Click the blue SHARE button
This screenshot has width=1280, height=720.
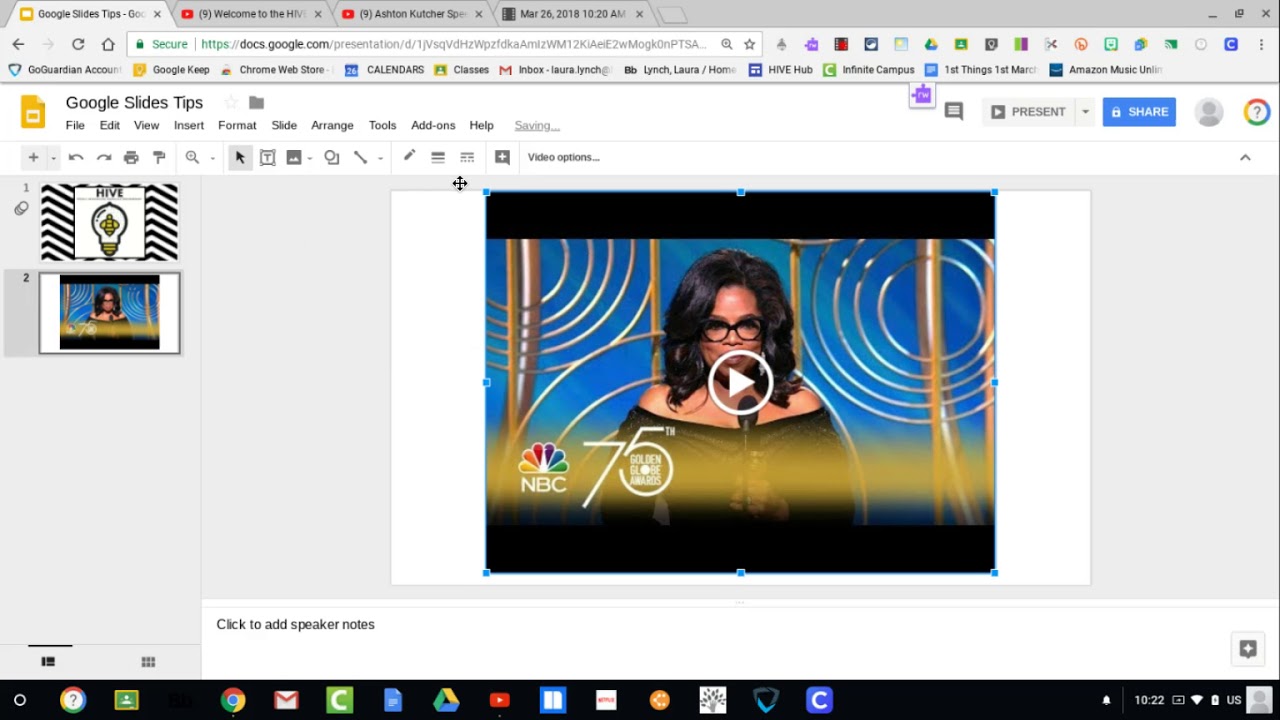pyautogui.click(x=1139, y=112)
